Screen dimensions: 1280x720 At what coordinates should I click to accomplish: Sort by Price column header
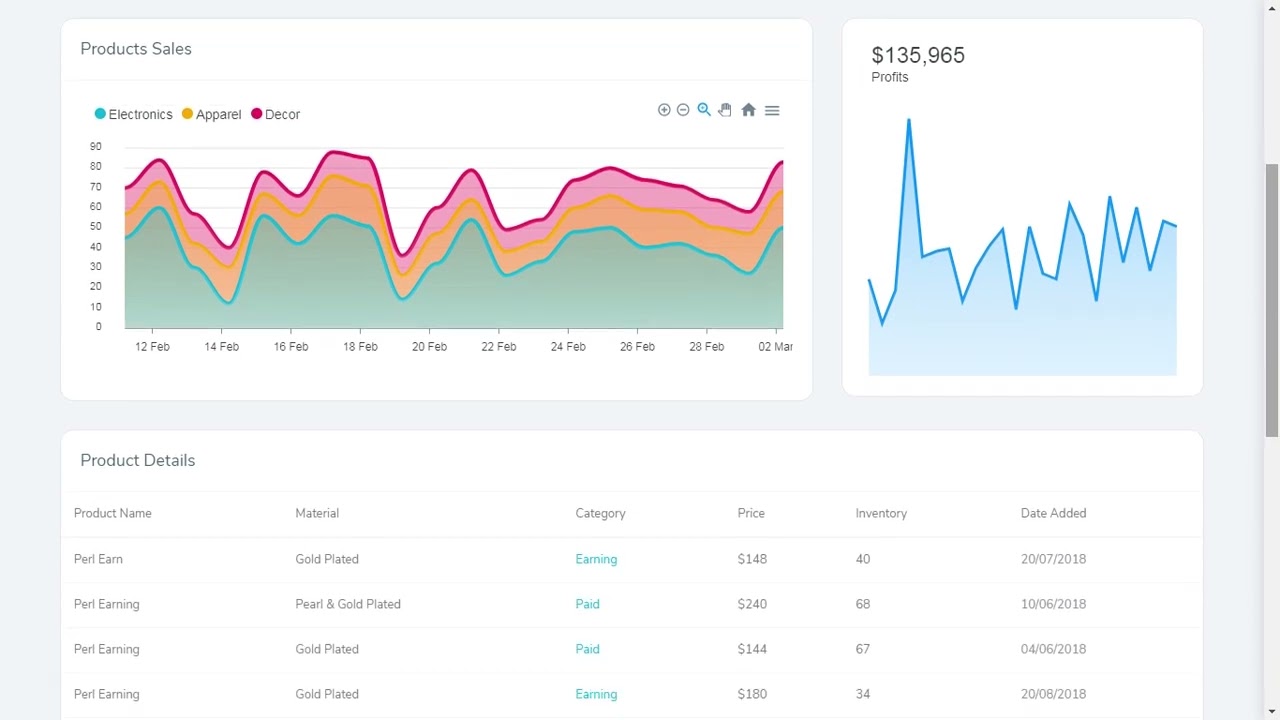[x=751, y=513]
